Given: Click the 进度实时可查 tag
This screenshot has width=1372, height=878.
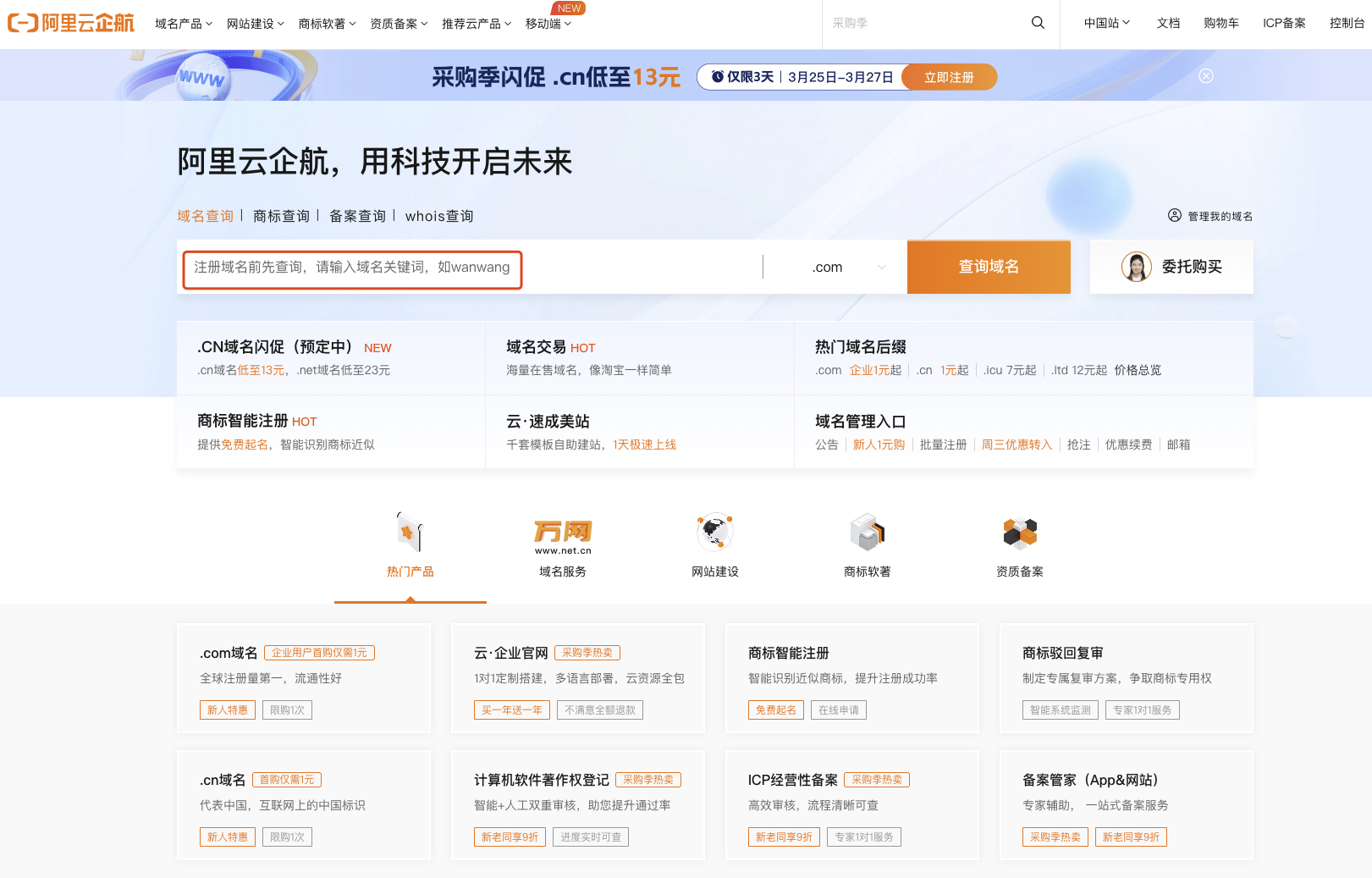Looking at the screenshot, I should [591, 837].
